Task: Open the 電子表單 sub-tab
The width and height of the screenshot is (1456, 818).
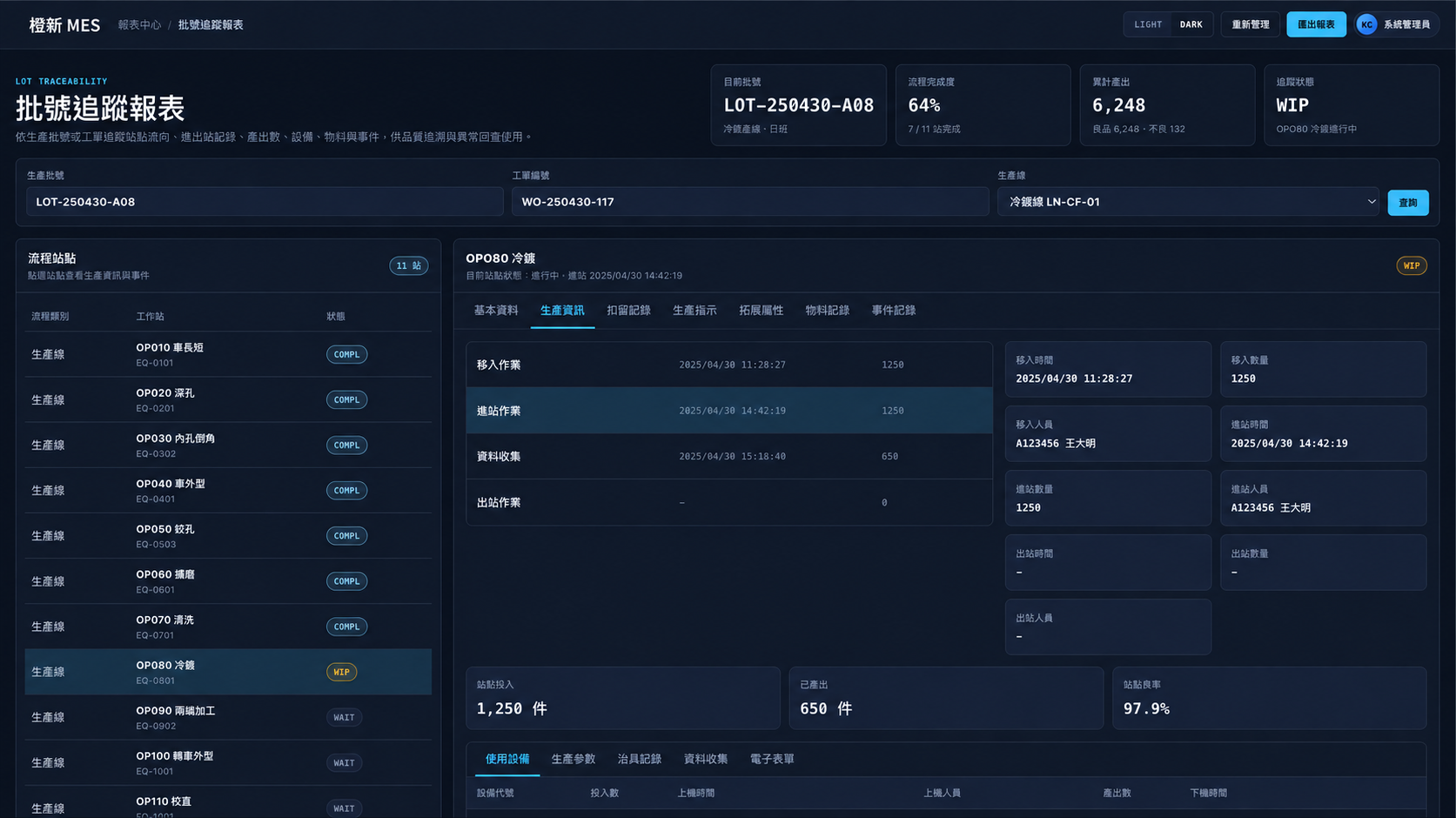Action: tap(772, 760)
